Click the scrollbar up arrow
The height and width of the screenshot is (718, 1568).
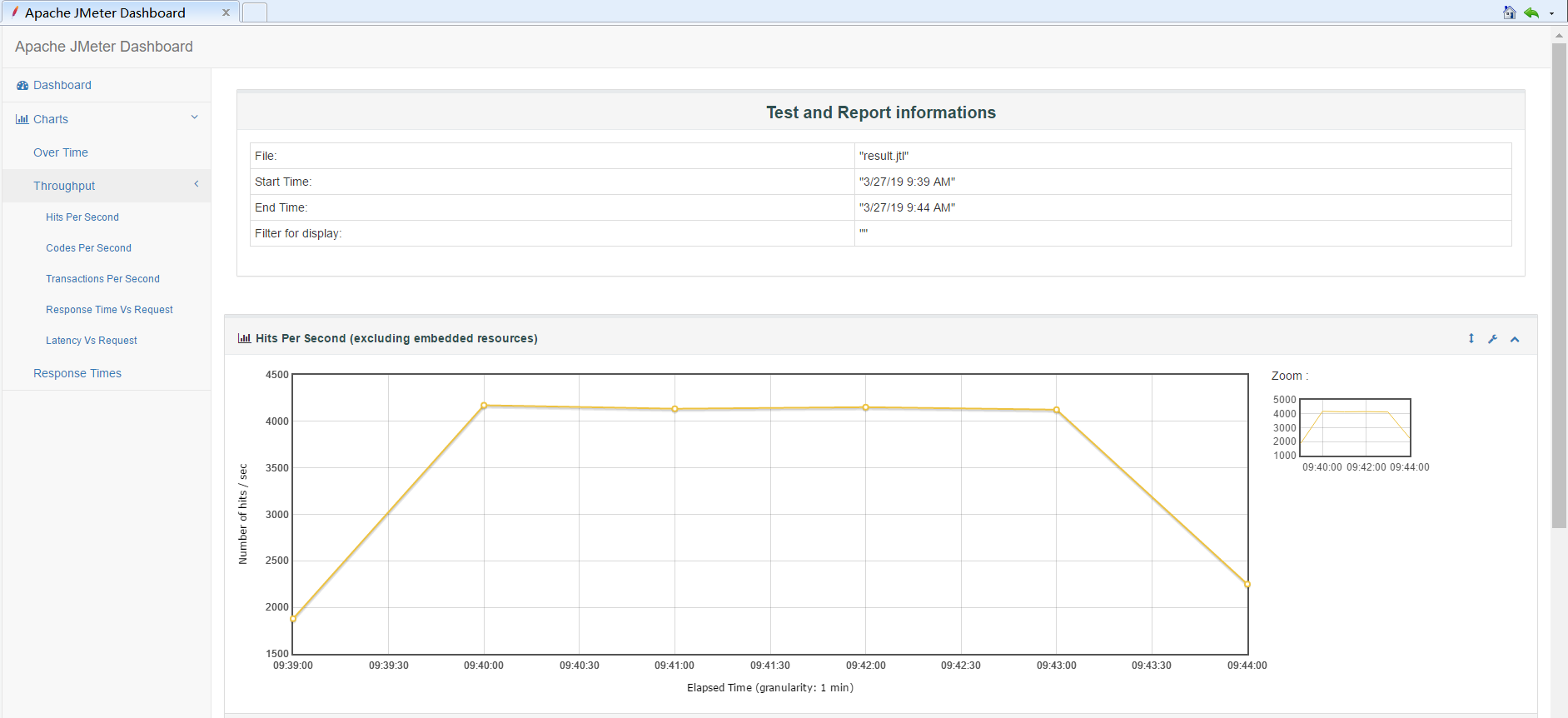[x=1559, y=36]
